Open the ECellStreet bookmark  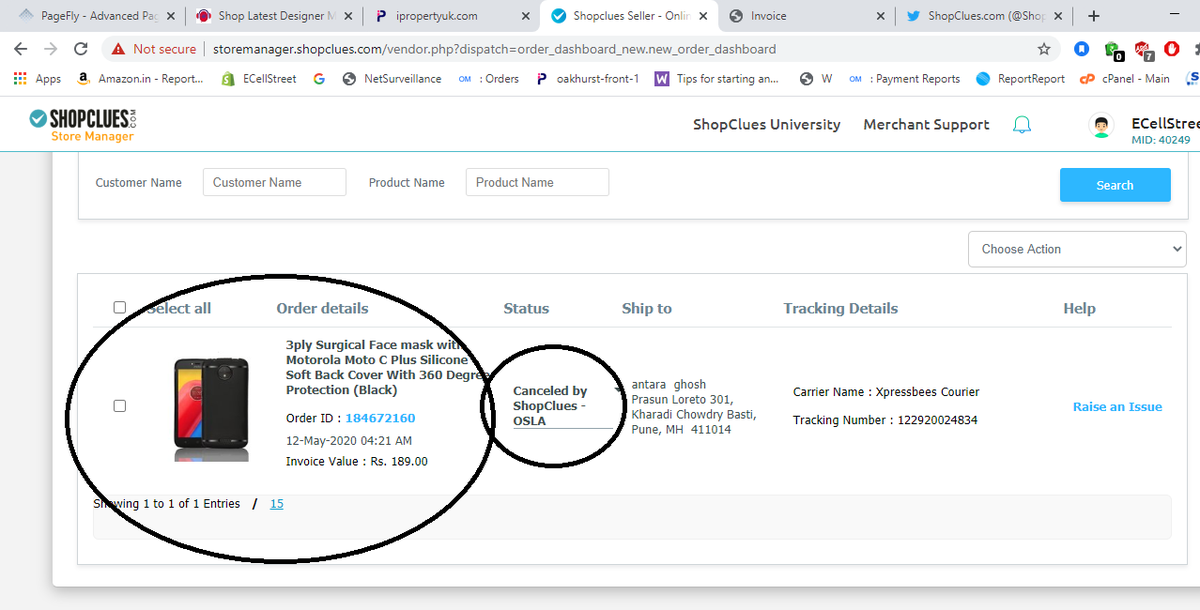[x=259, y=79]
